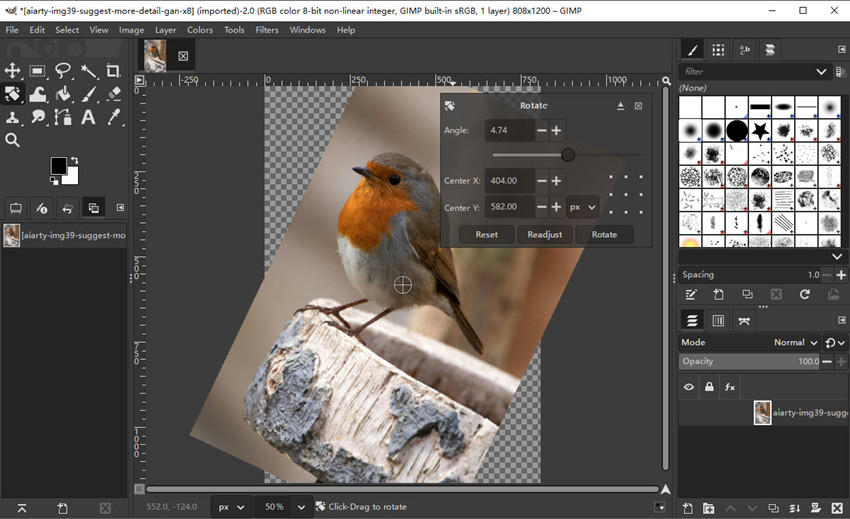This screenshot has width=850, height=519.
Task: Open the layers dock configure menu button
Action: (841, 321)
